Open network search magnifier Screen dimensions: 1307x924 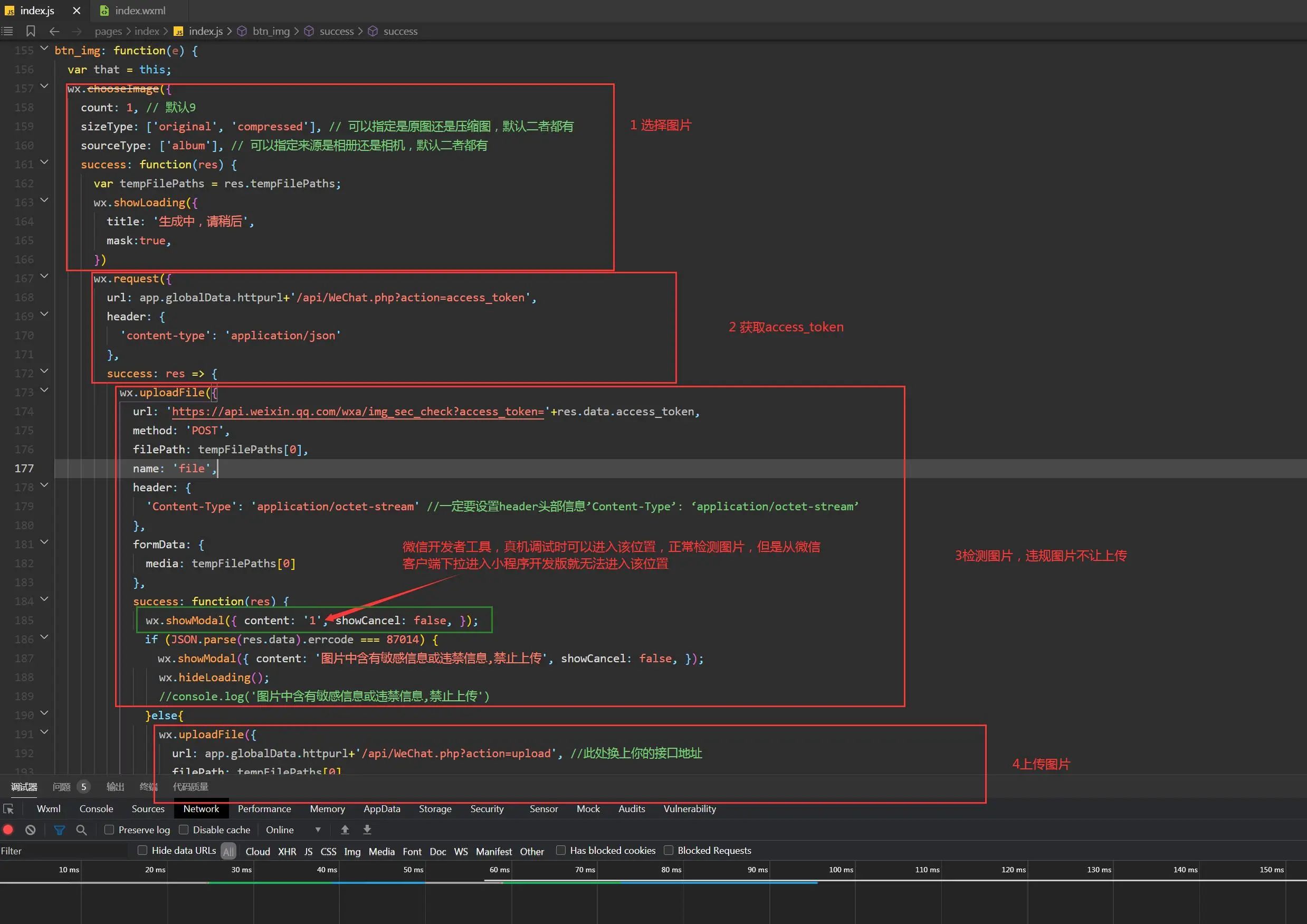(x=81, y=830)
